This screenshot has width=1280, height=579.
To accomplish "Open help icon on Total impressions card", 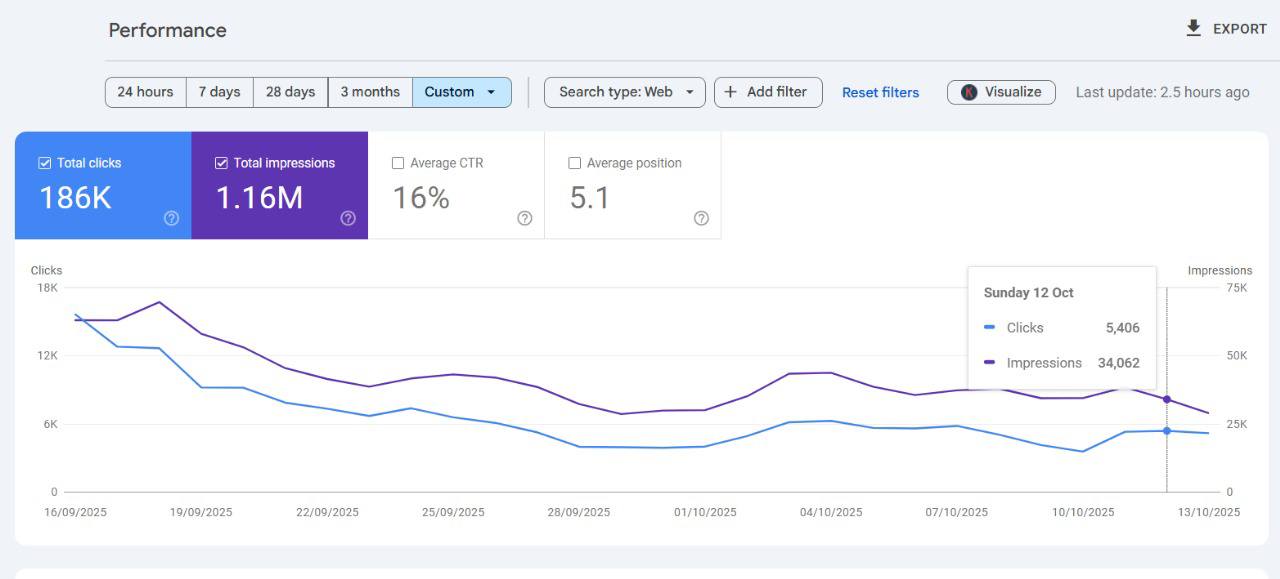I will [x=348, y=218].
